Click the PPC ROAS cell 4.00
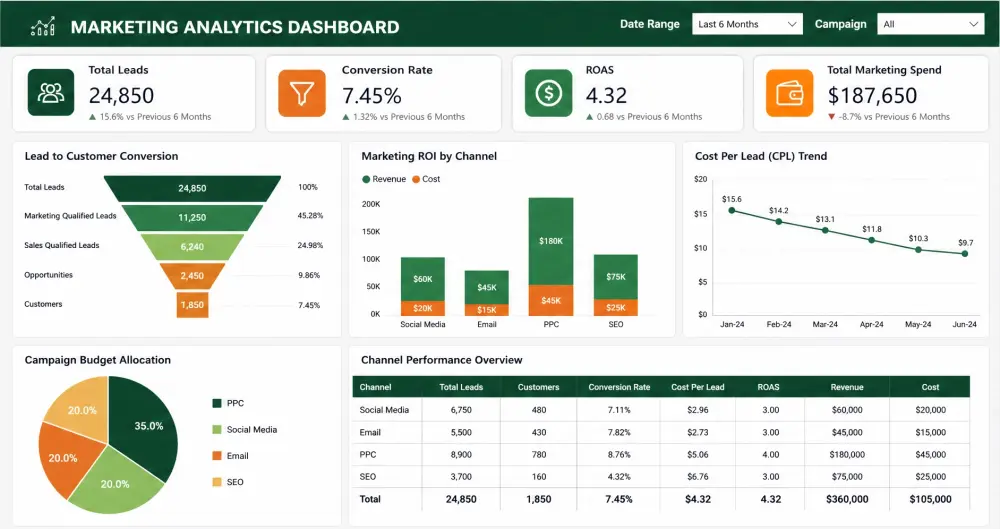The width and height of the screenshot is (1000, 529). point(770,454)
